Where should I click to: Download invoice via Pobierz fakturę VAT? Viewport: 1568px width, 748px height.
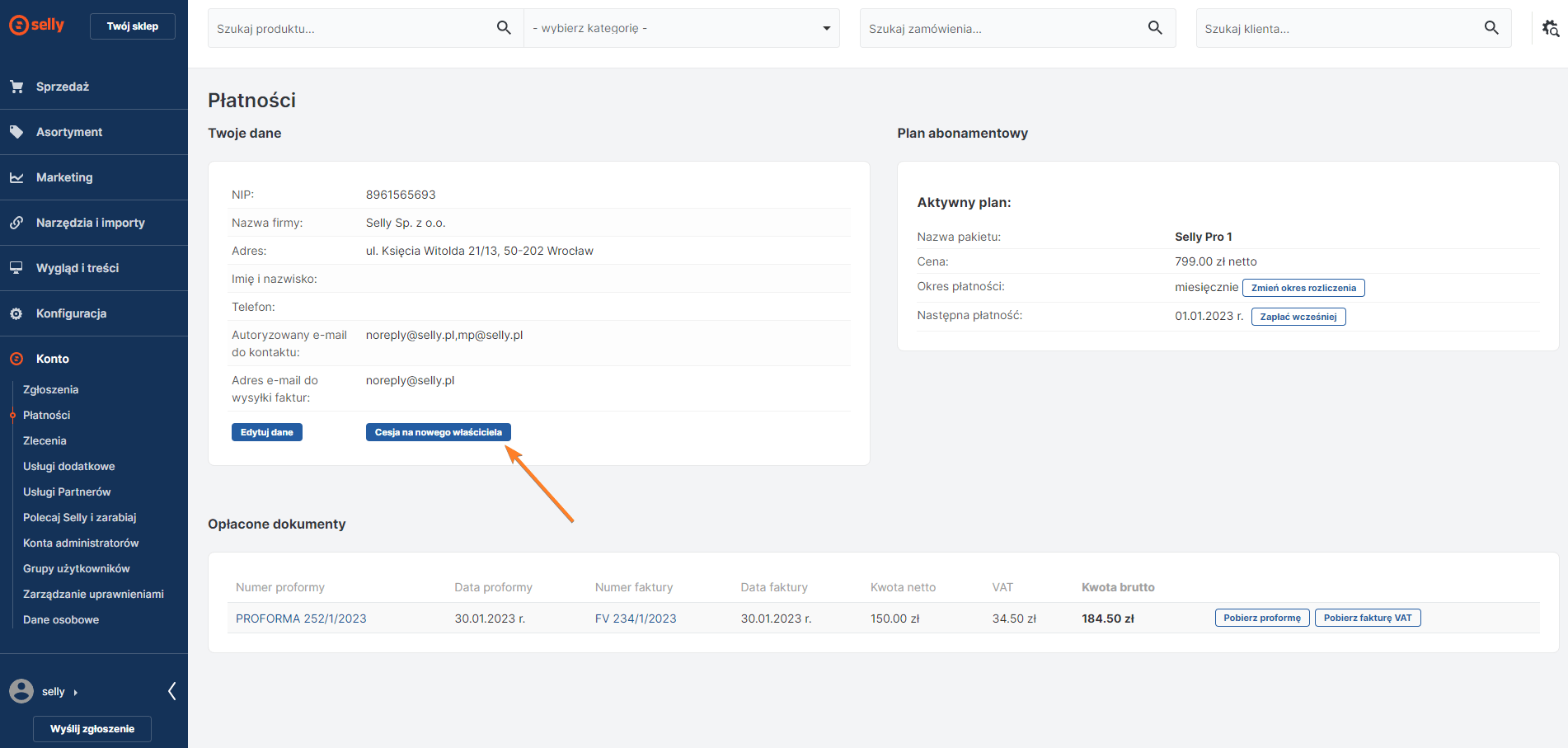[1367, 618]
